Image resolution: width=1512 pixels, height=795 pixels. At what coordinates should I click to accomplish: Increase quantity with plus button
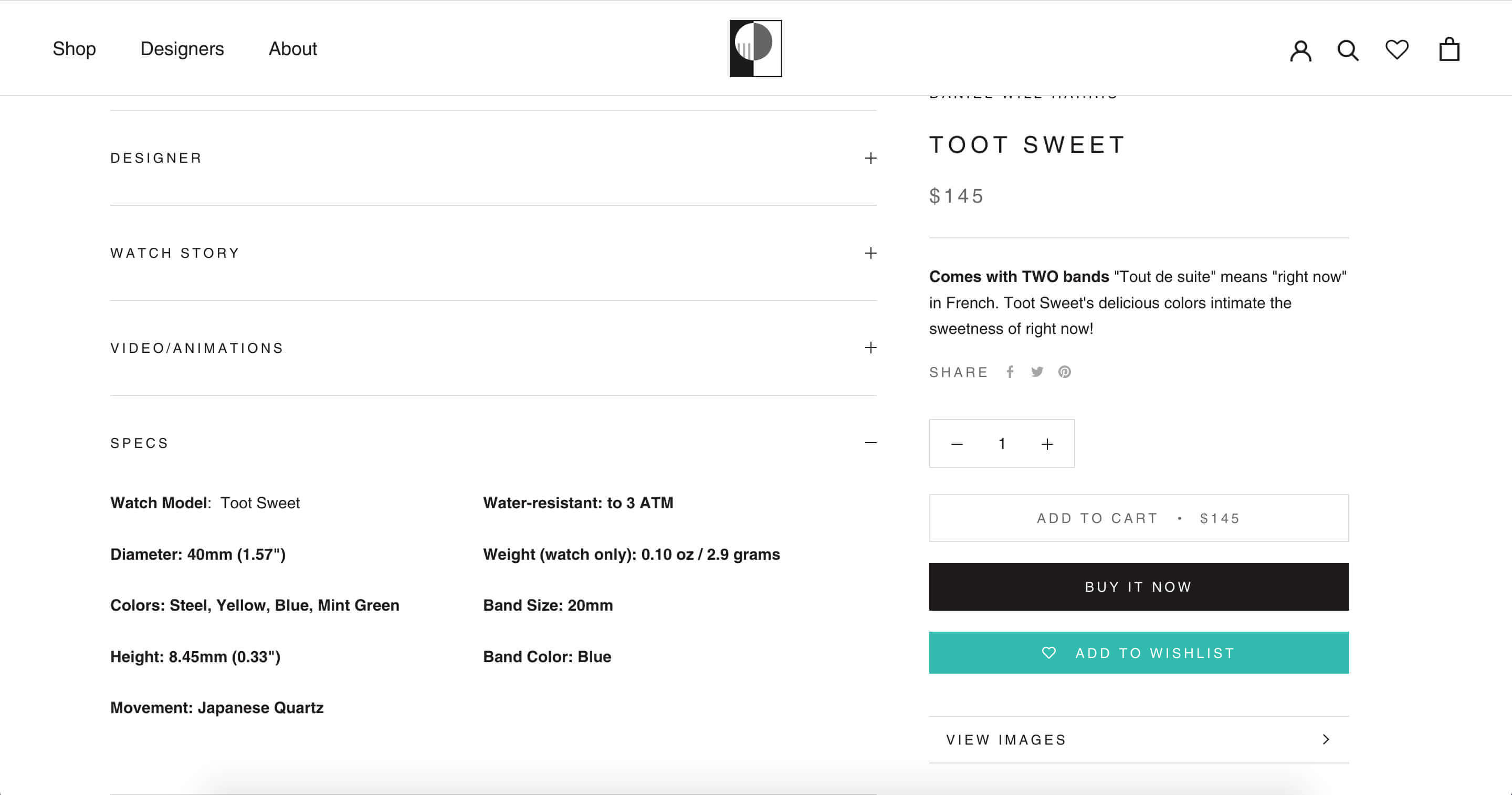(1046, 444)
